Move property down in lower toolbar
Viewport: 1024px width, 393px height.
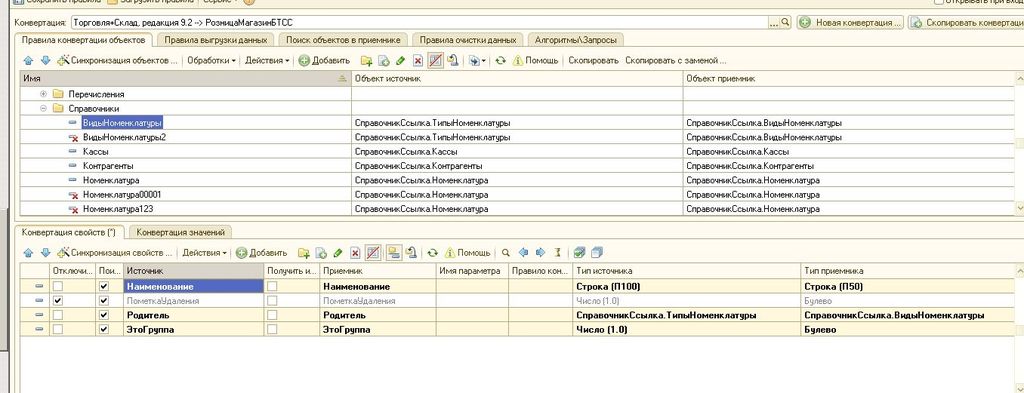pyautogui.click(x=45, y=253)
